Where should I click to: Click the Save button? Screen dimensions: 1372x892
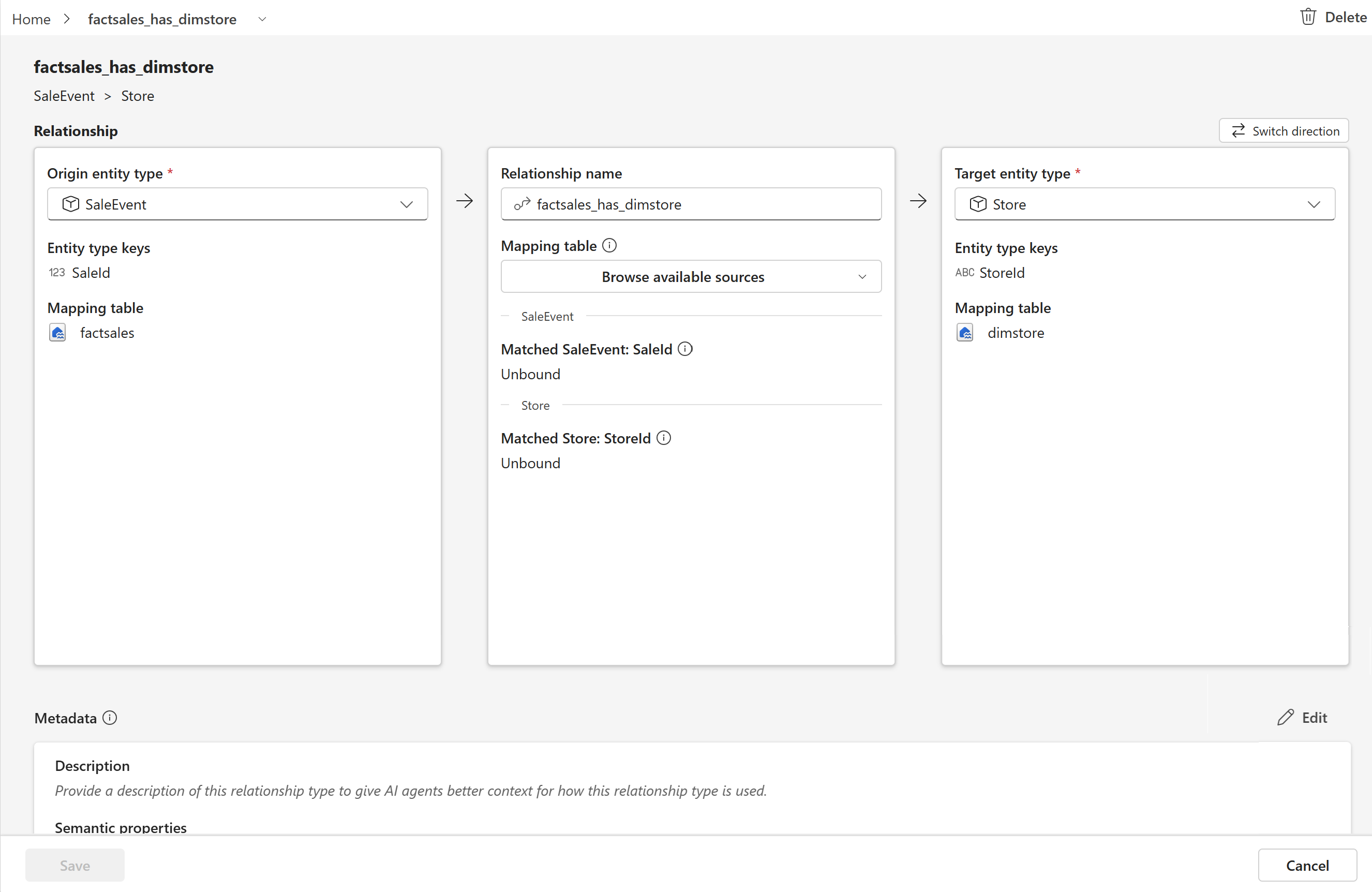(x=75, y=866)
